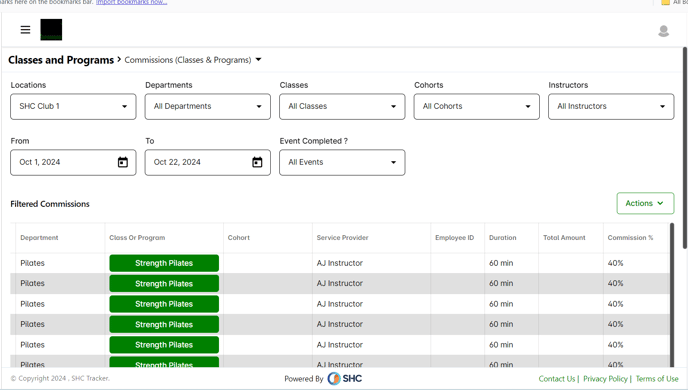Open the All Departments dropdown
The width and height of the screenshot is (688, 390).
tap(208, 107)
